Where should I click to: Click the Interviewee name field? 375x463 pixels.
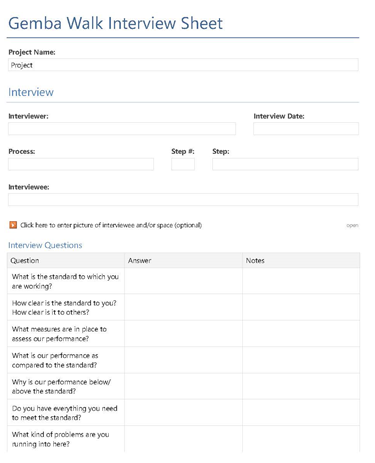coord(183,200)
